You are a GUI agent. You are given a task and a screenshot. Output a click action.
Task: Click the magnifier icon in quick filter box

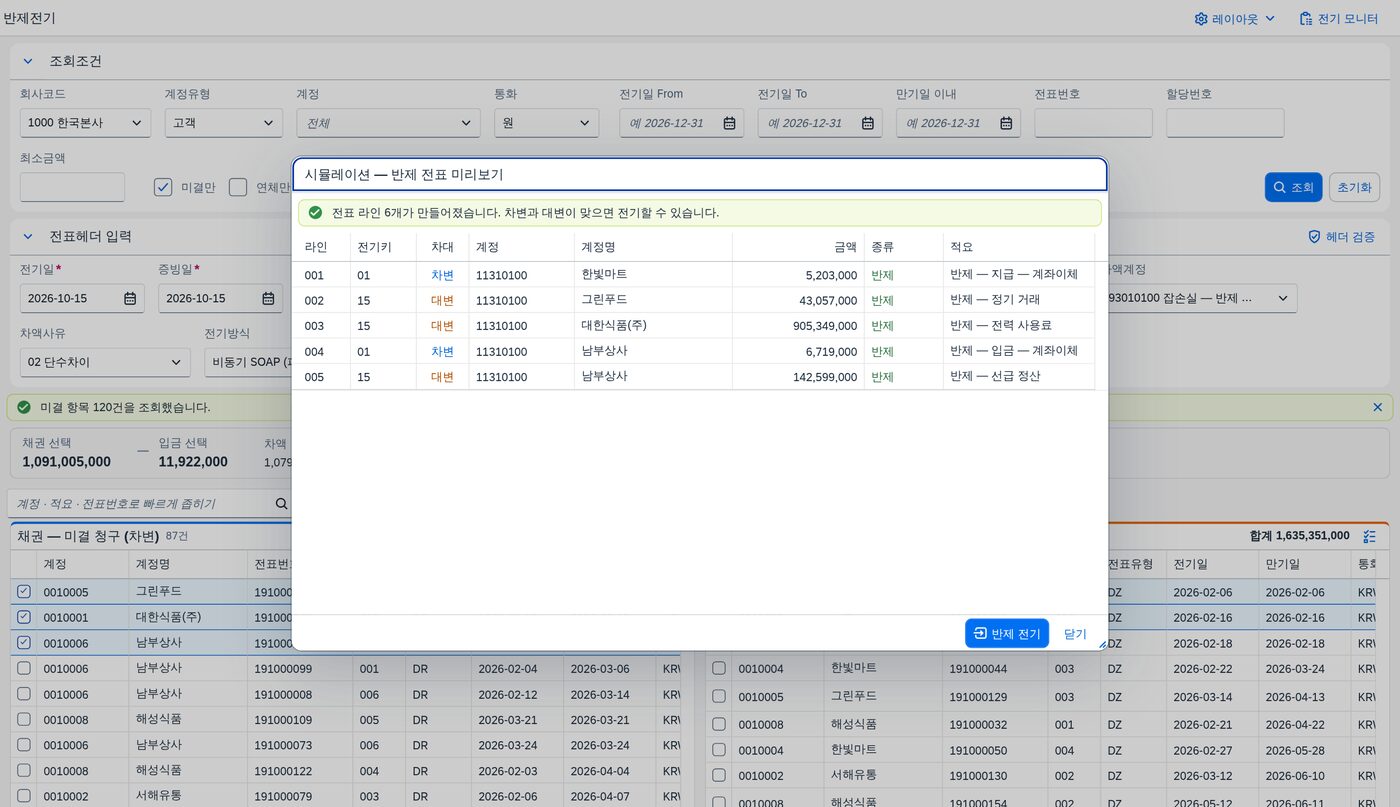coord(281,503)
